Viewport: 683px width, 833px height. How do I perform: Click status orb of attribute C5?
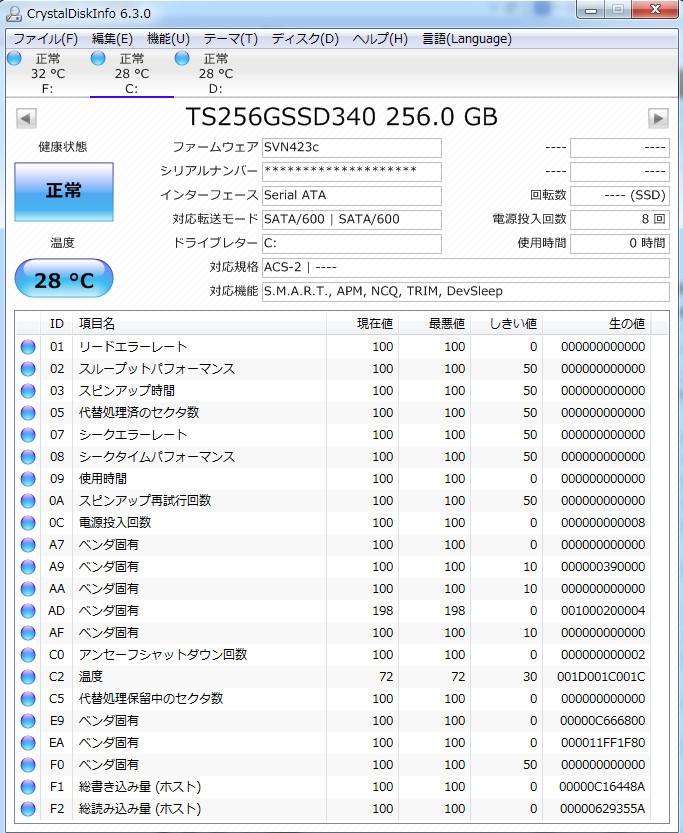point(28,699)
